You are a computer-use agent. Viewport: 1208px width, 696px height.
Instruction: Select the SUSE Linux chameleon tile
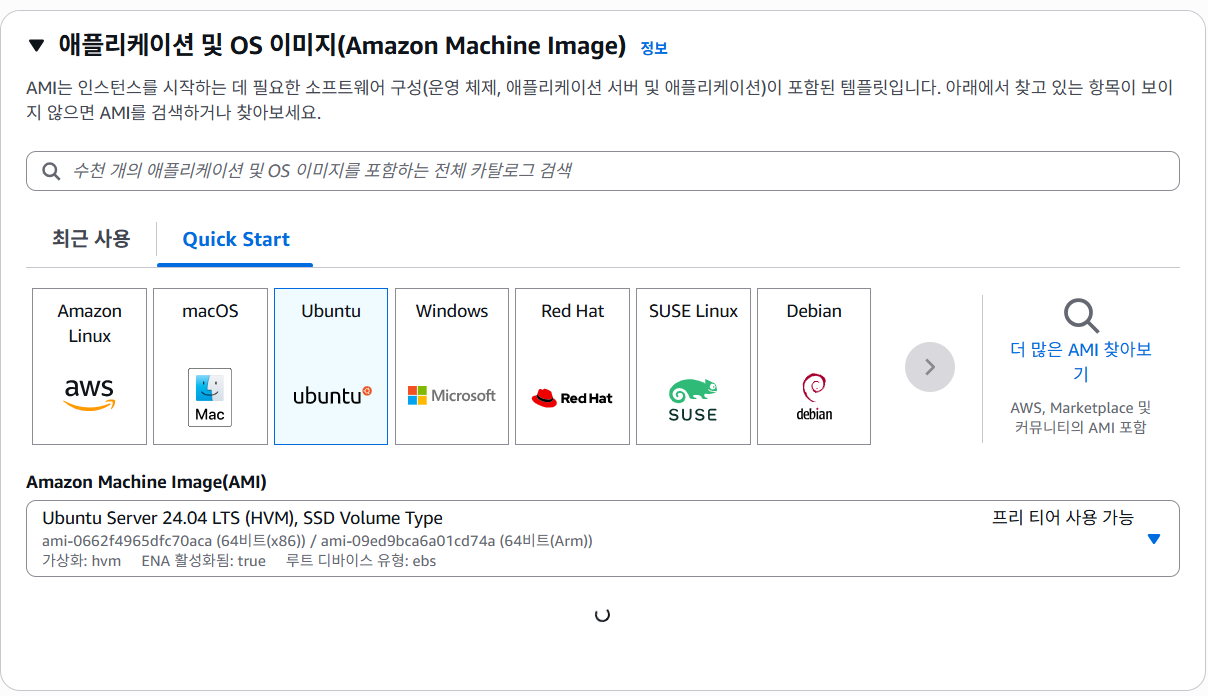click(693, 366)
